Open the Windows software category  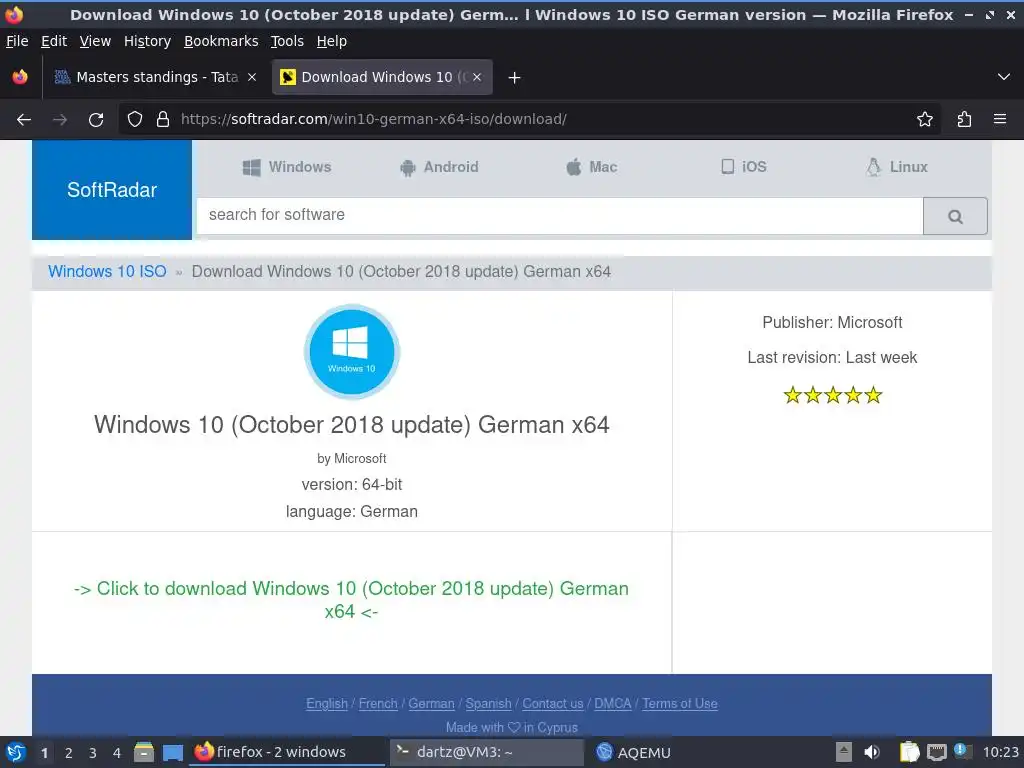coord(287,167)
